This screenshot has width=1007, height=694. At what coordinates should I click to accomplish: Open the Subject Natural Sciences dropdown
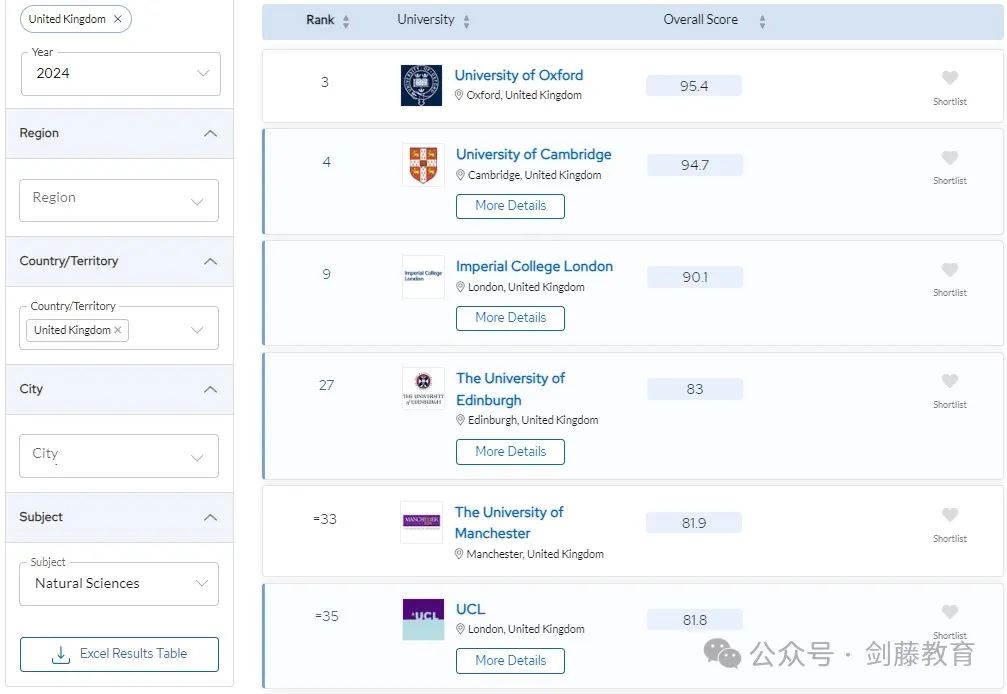[x=119, y=584]
